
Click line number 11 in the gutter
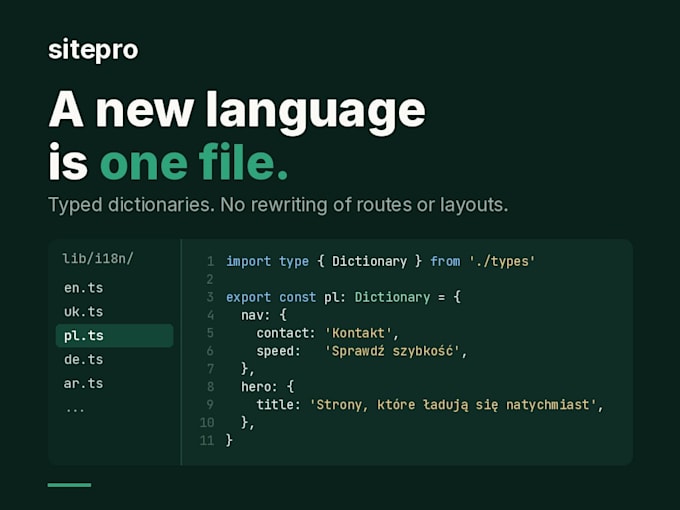tap(207, 441)
